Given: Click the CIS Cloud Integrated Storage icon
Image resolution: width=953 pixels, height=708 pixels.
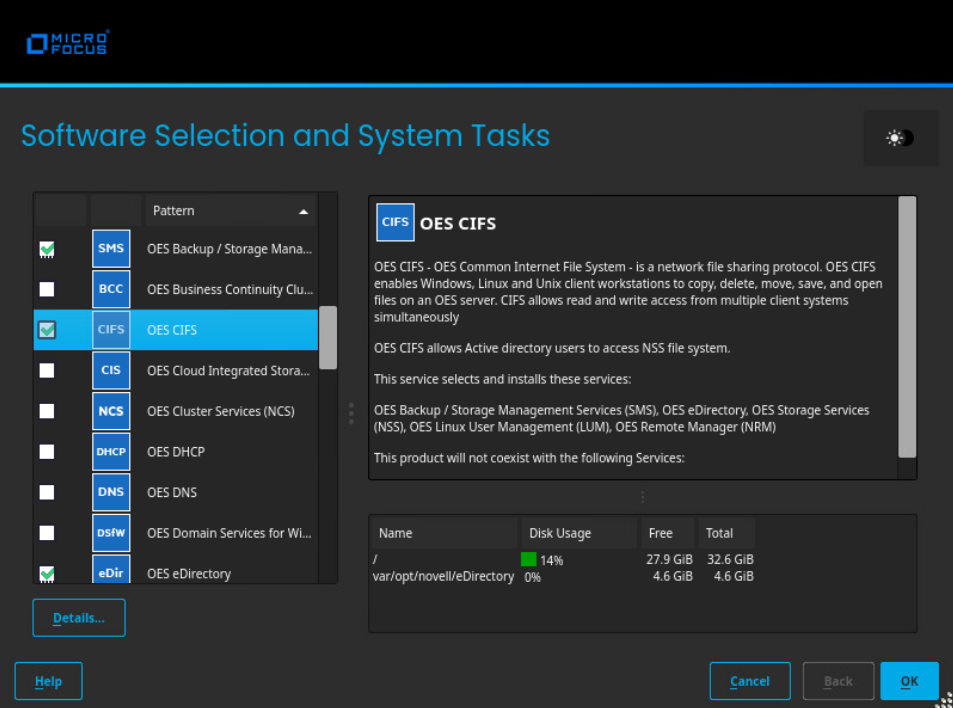Looking at the screenshot, I should (x=111, y=370).
